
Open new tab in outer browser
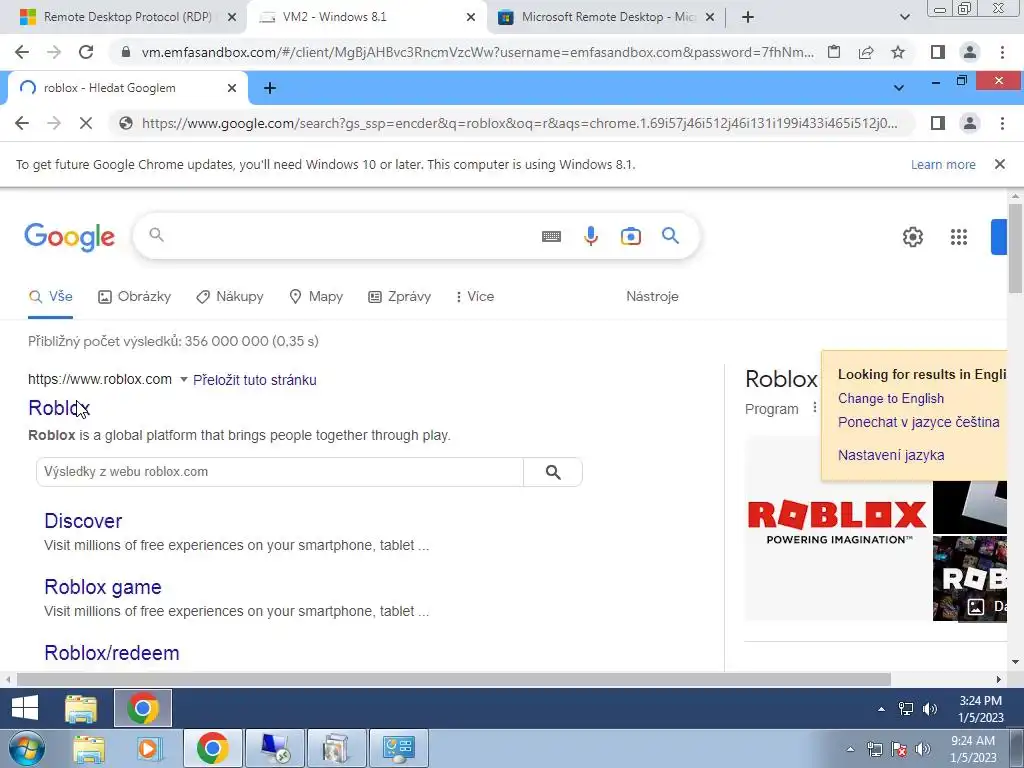coord(748,17)
